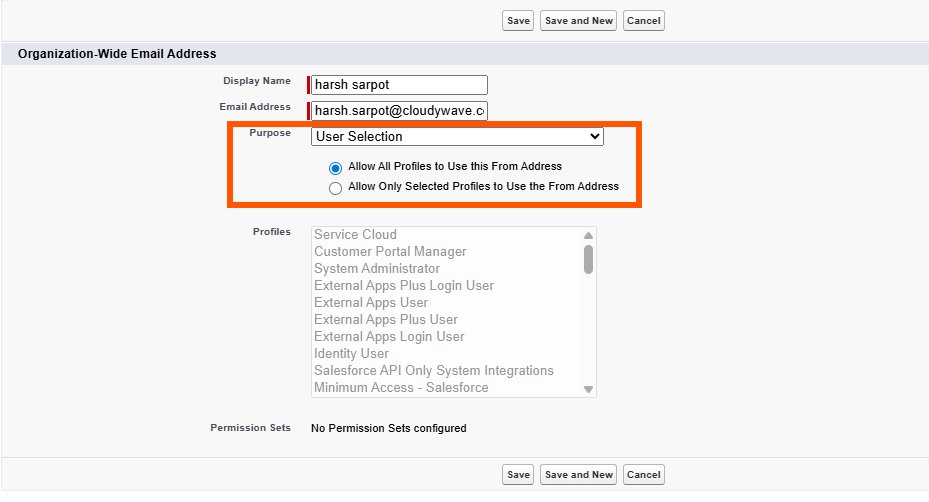Click the Email Address input field

(x=399, y=110)
